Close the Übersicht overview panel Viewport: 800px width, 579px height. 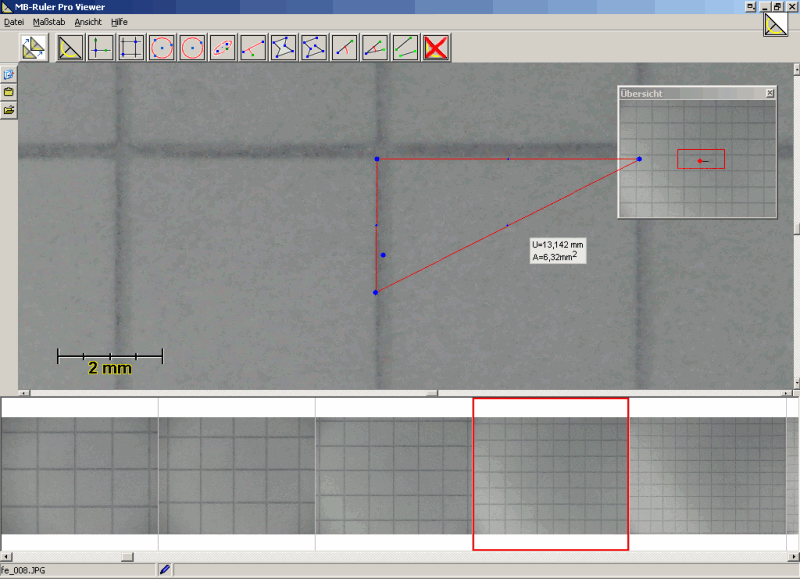(770, 93)
